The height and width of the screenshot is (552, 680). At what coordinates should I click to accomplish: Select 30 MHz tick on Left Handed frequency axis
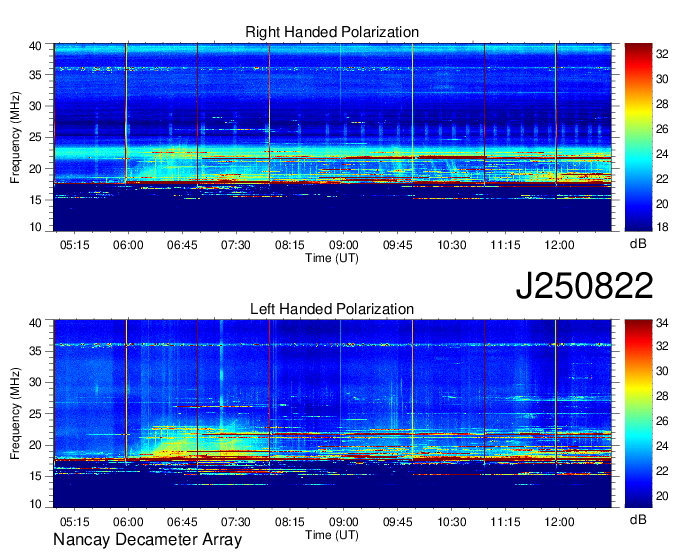pyautogui.click(x=36, y=382)
